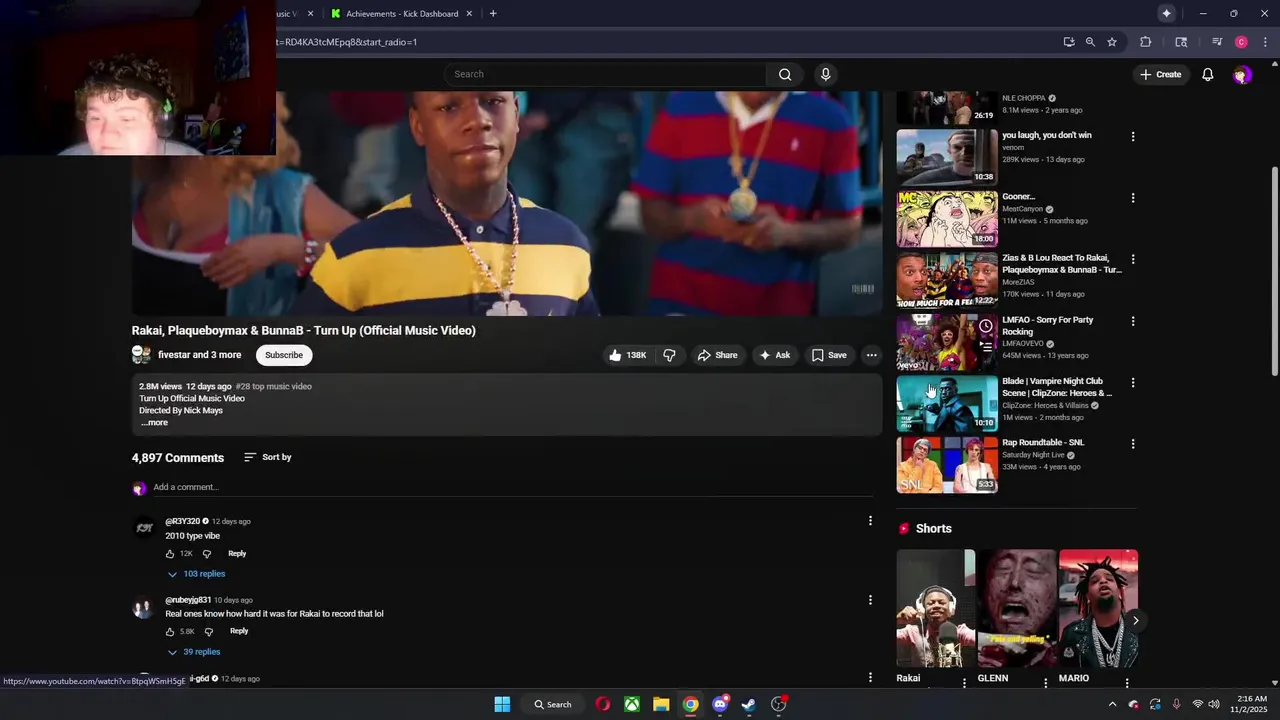Subscribe to fivestar channel
Image resolution: width=1280 pixels, height=720 pixels.
(284, 355)
